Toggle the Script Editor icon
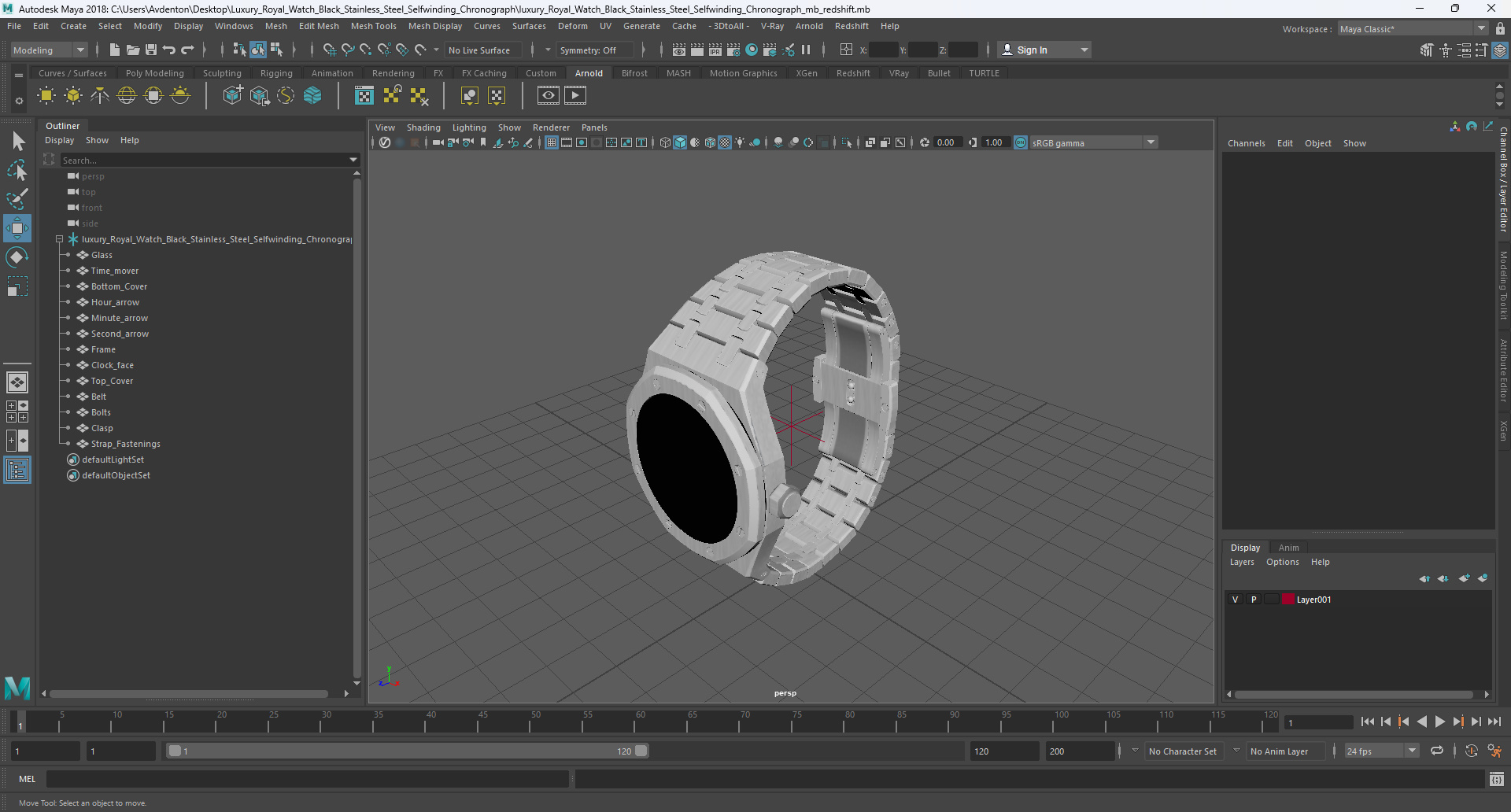Viewport: 1511px width, 812px height. click(1497, 779)
